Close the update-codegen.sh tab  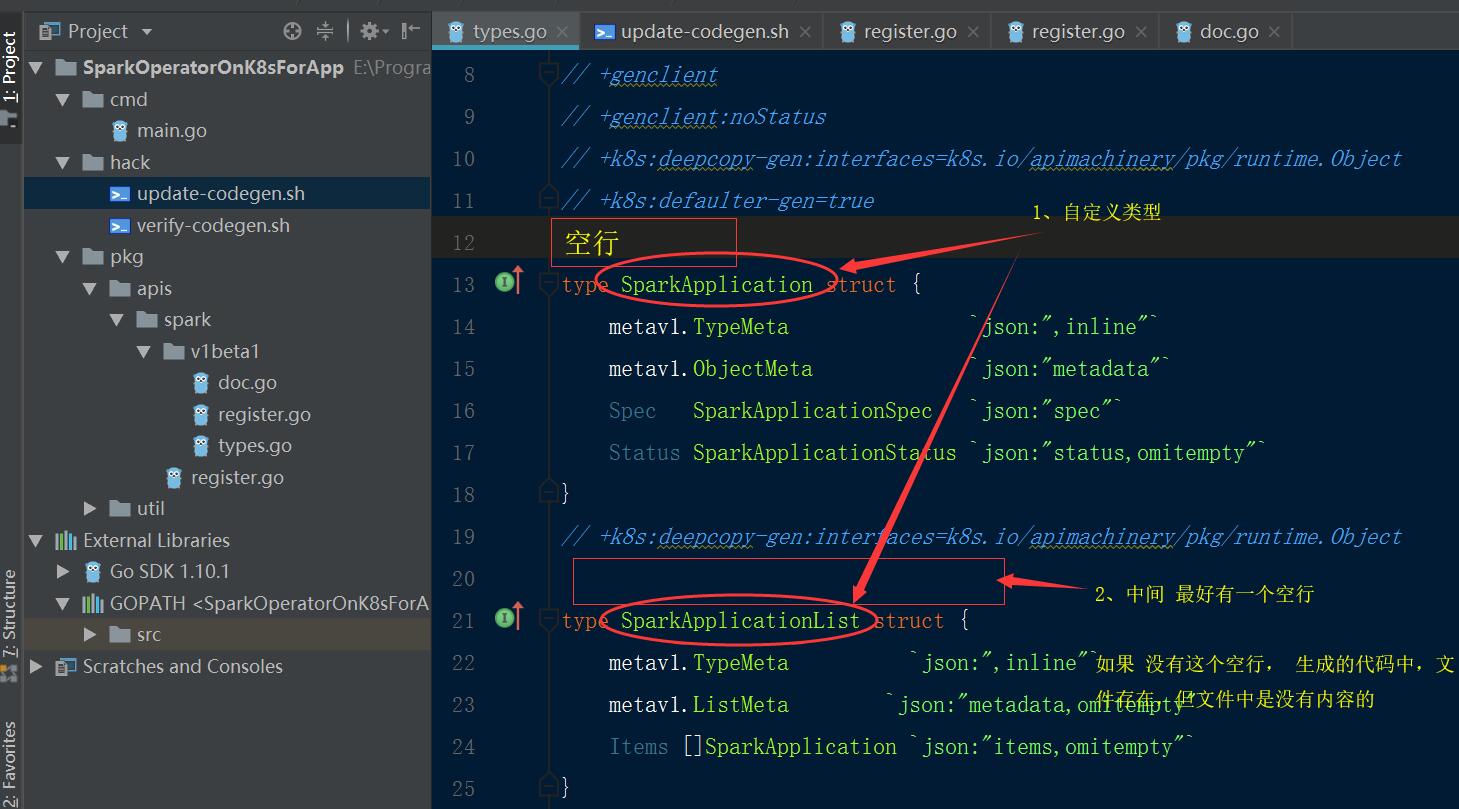click(x=805, y=32)
